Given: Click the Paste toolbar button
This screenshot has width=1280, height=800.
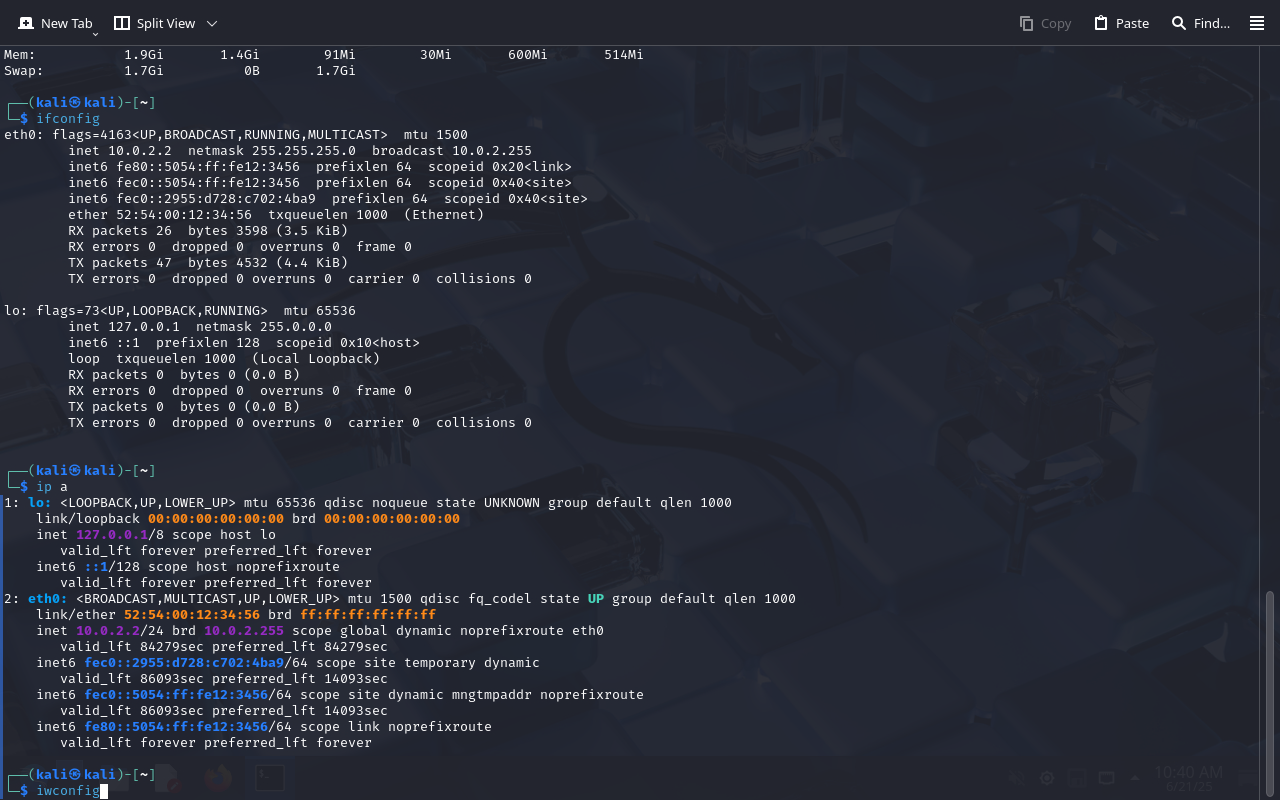Looking at the screenshot, I should [x=1121, y=23].
